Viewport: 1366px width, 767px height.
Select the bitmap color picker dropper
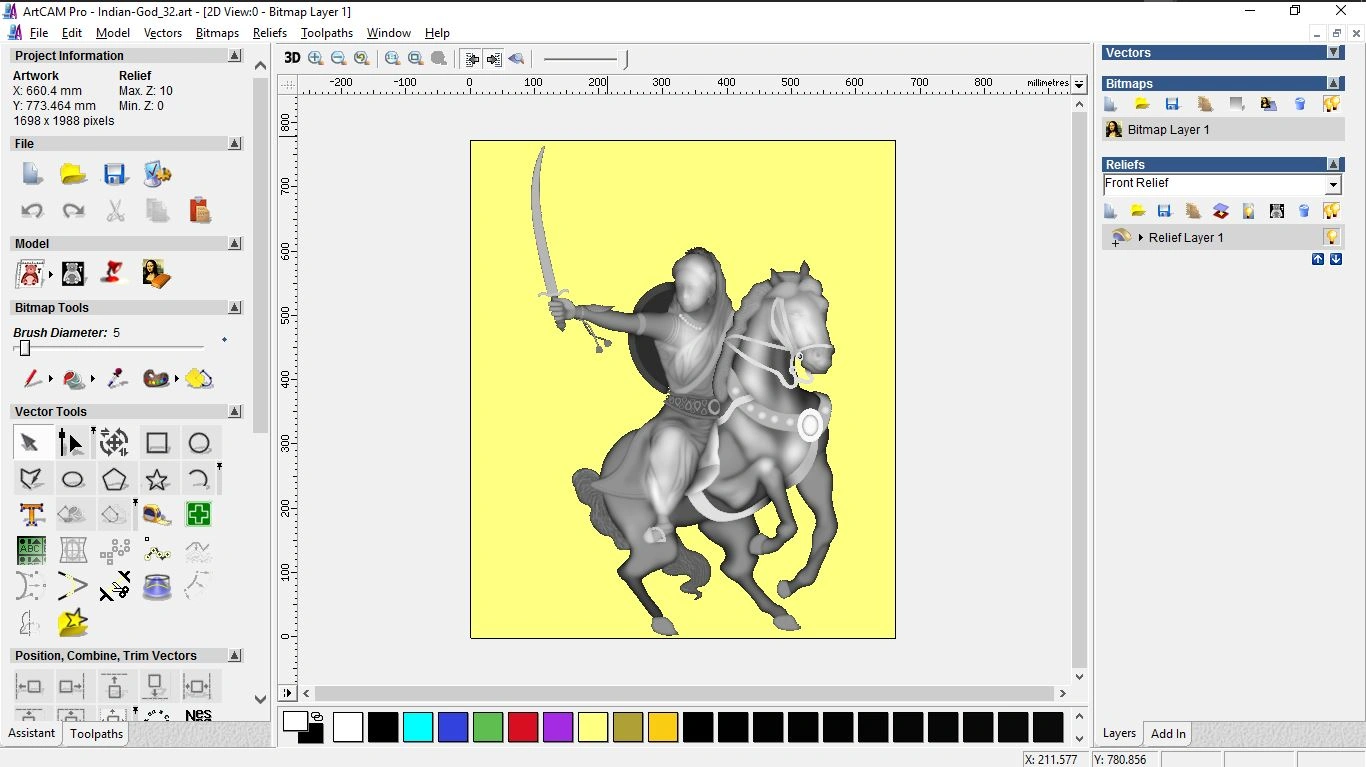coord(116,379)
